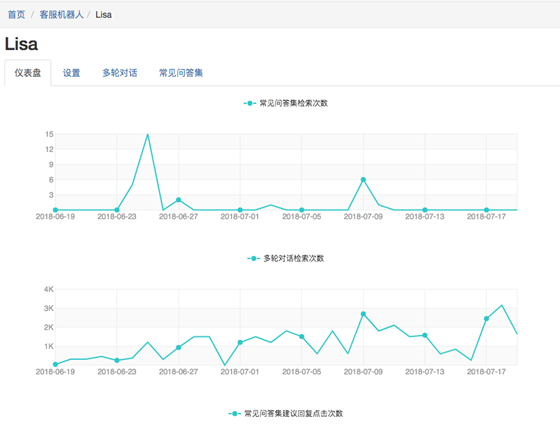Go to 客服机器人 breadcrumb link
Screen dimensions: 560x432
click(61, 15)
